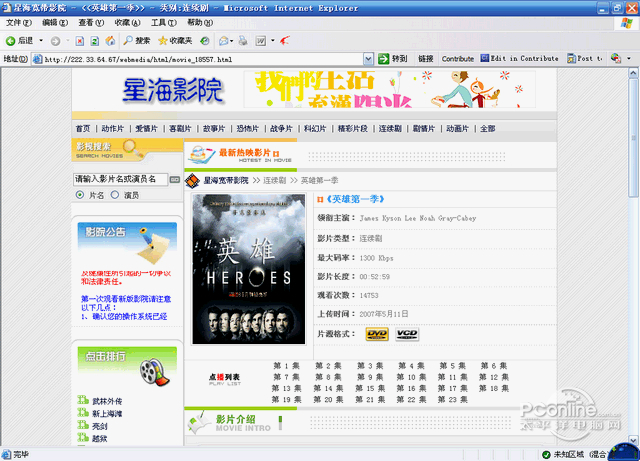Go to 首页 in site navigation

click(83, 129)
